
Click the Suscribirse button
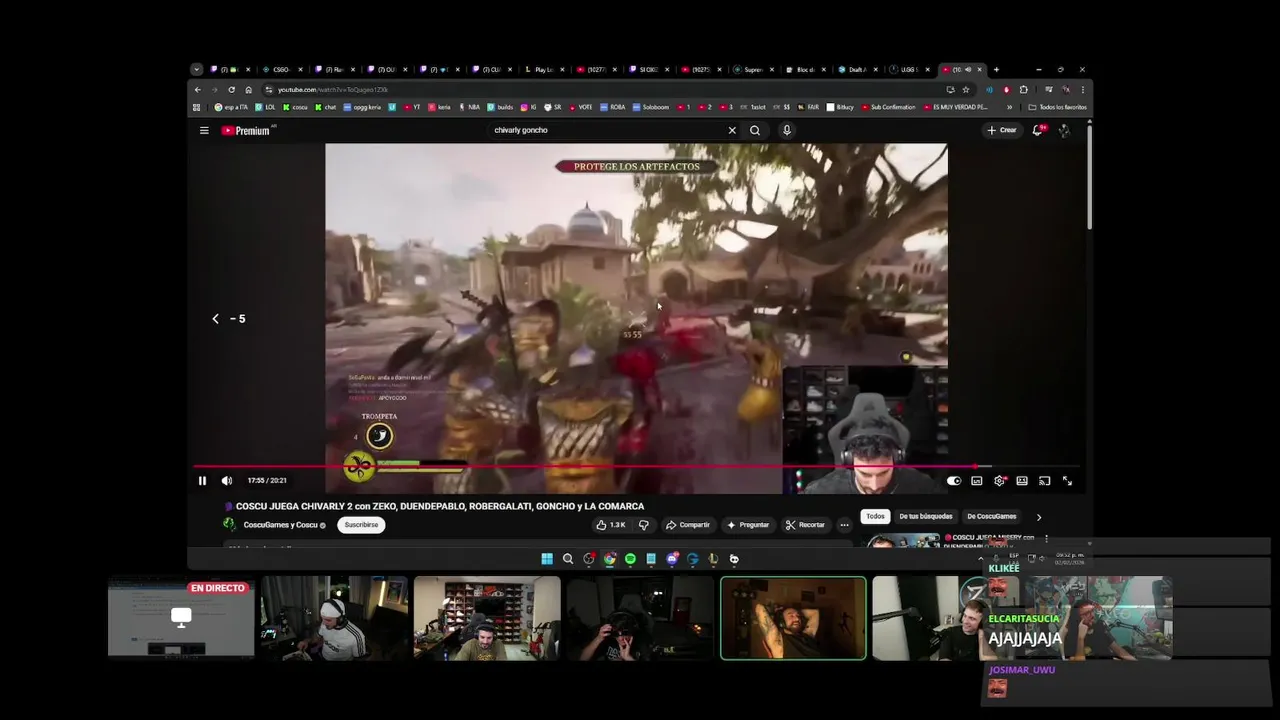361,525
